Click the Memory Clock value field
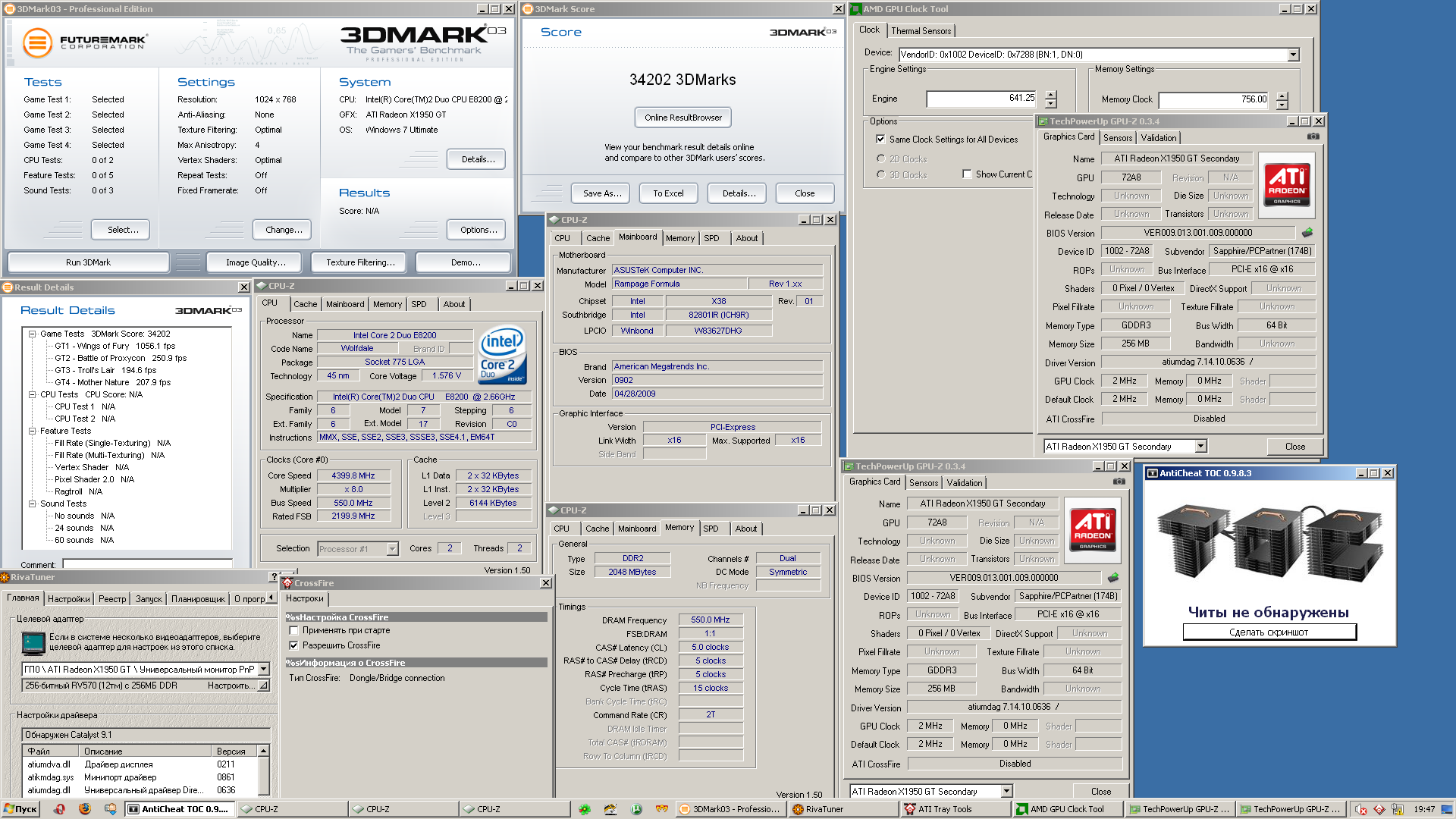This screenshot has height=819, width=1456. pyautogui.click(x=1213, y=99)
